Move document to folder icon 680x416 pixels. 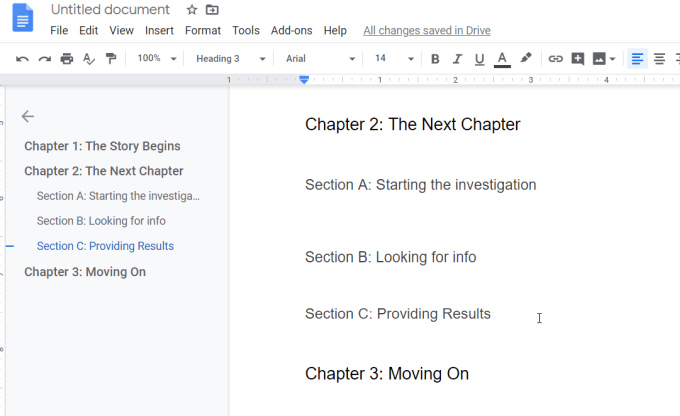coord(212,10)
